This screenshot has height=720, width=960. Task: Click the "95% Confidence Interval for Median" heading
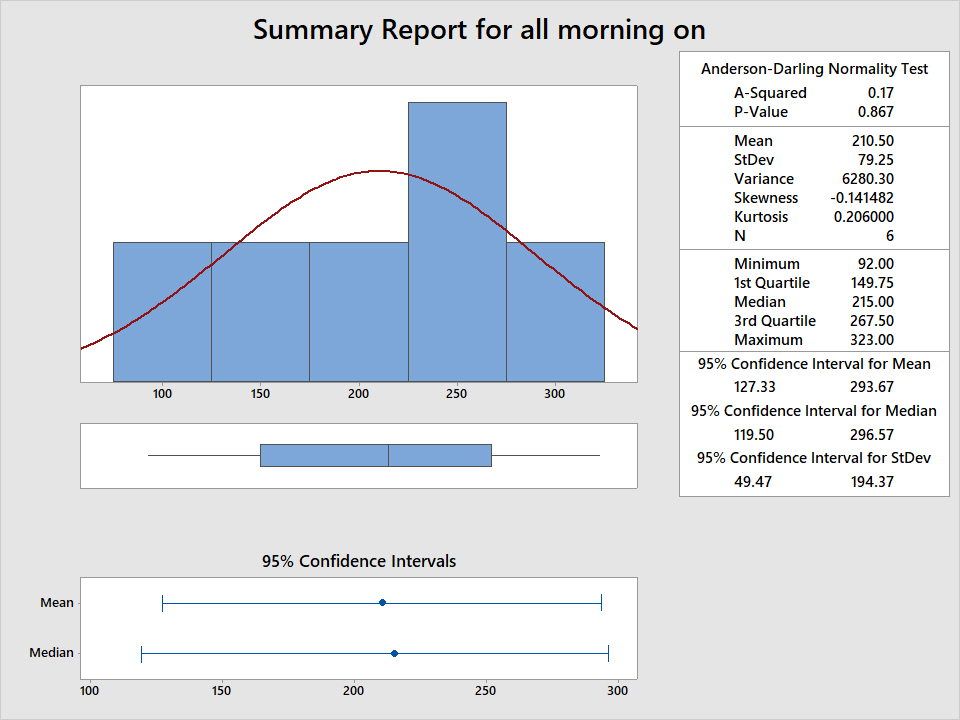814,411
